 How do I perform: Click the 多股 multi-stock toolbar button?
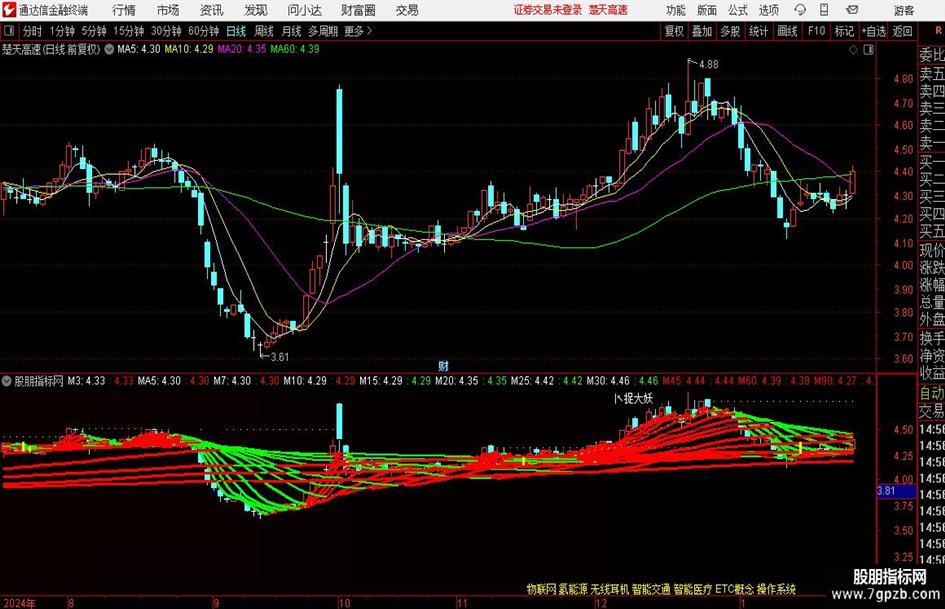click(730, 31)
